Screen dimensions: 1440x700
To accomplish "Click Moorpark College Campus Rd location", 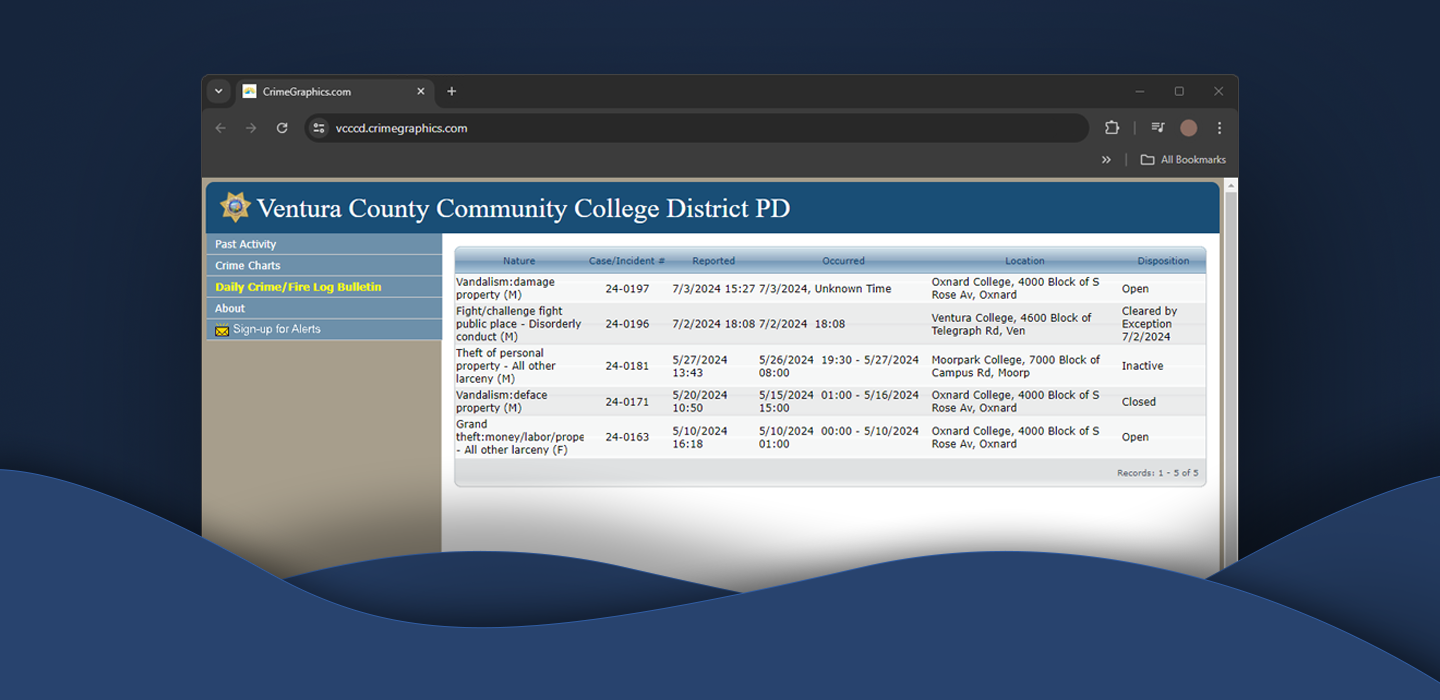I will (1016, 366).
